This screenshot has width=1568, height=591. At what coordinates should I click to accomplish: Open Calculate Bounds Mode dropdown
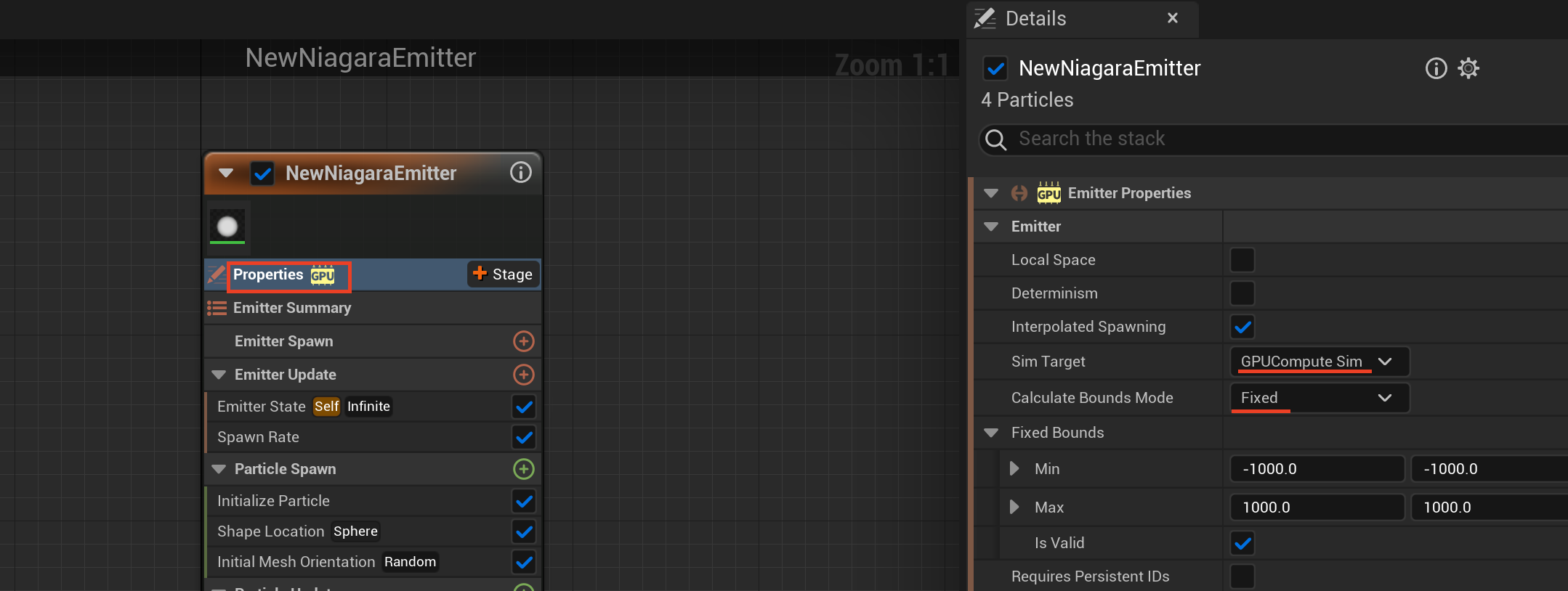pyautogui.click(x=1320, y=398)
